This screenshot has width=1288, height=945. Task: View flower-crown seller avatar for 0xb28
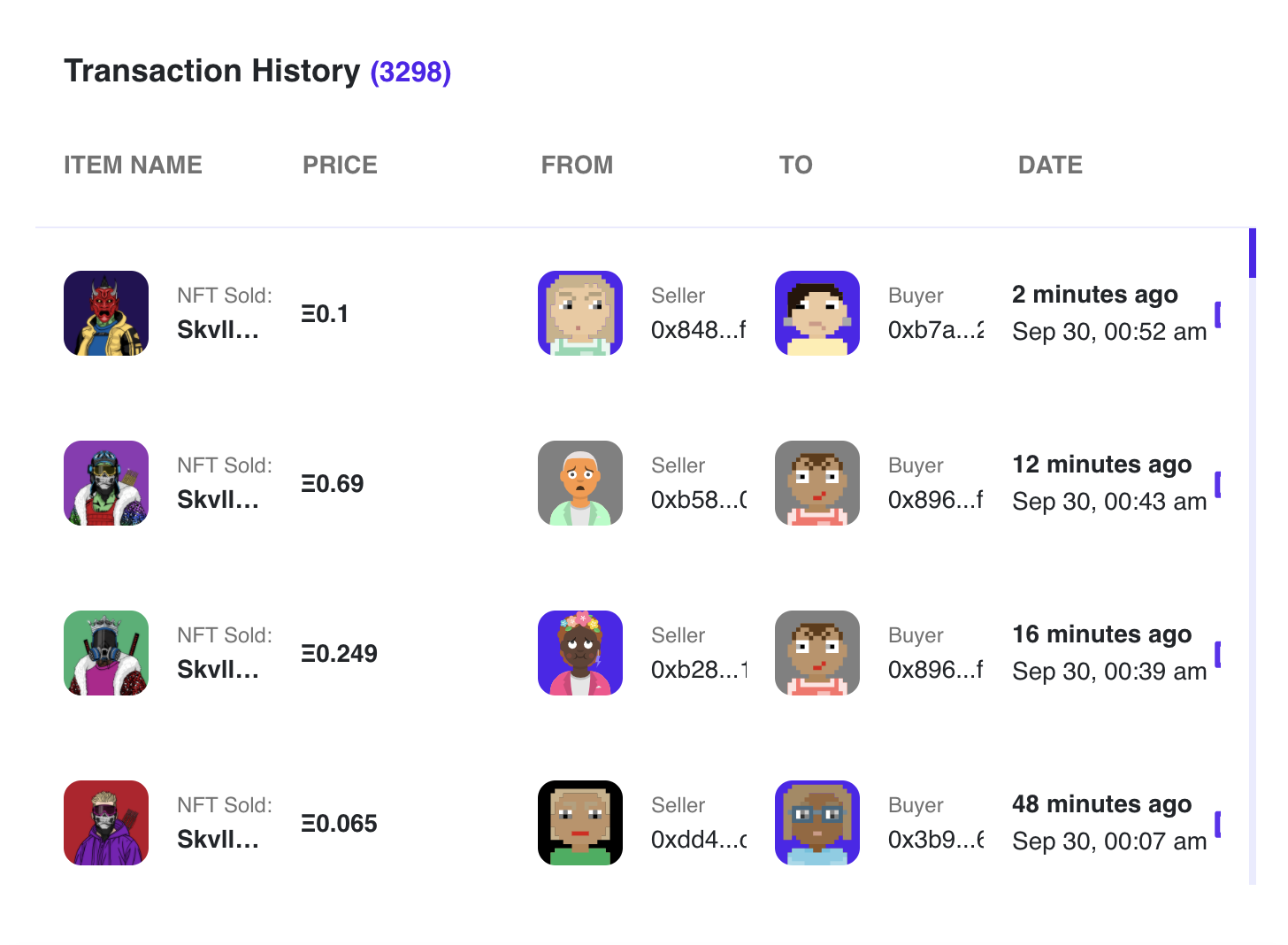(580, 653)
